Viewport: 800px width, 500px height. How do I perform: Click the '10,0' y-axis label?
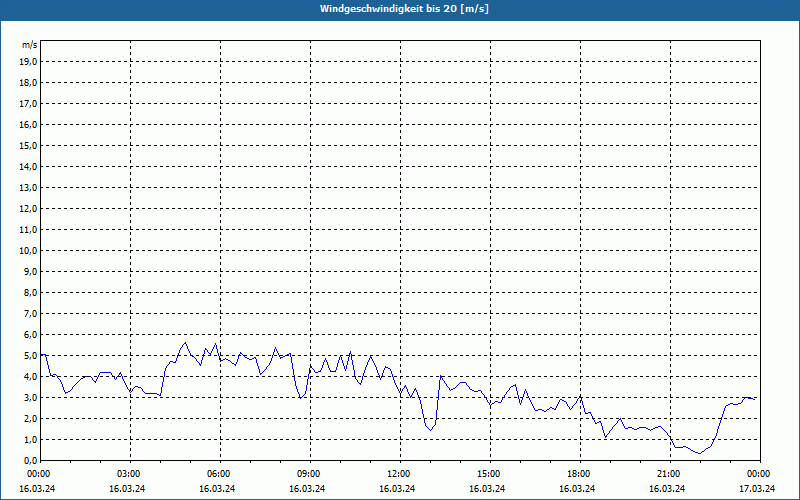click(x=28, y=251)
